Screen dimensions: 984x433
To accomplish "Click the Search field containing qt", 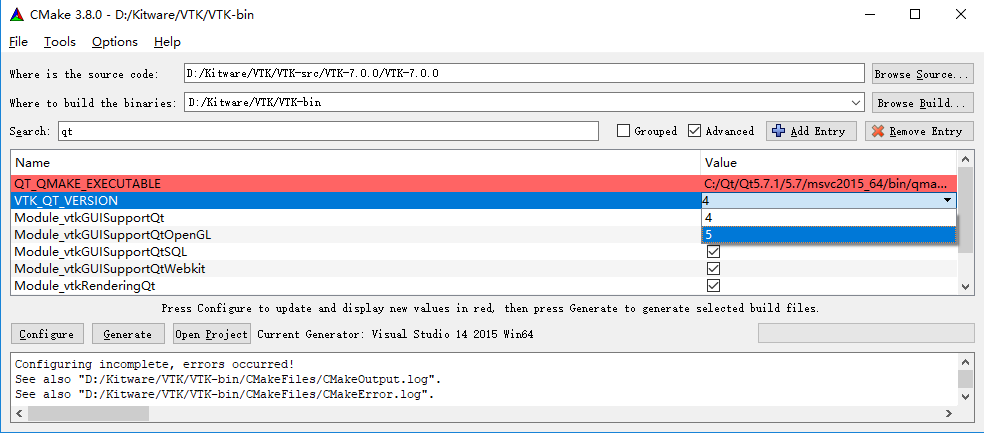I will click(x=328, y=131).
